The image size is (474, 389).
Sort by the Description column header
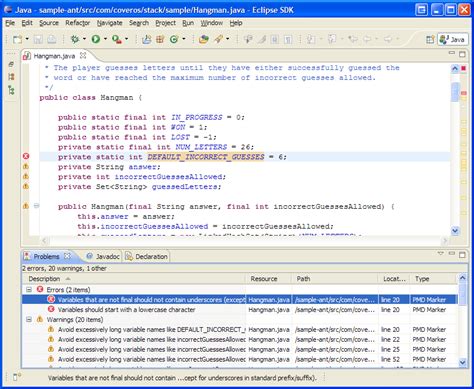(x=133, y=279)
